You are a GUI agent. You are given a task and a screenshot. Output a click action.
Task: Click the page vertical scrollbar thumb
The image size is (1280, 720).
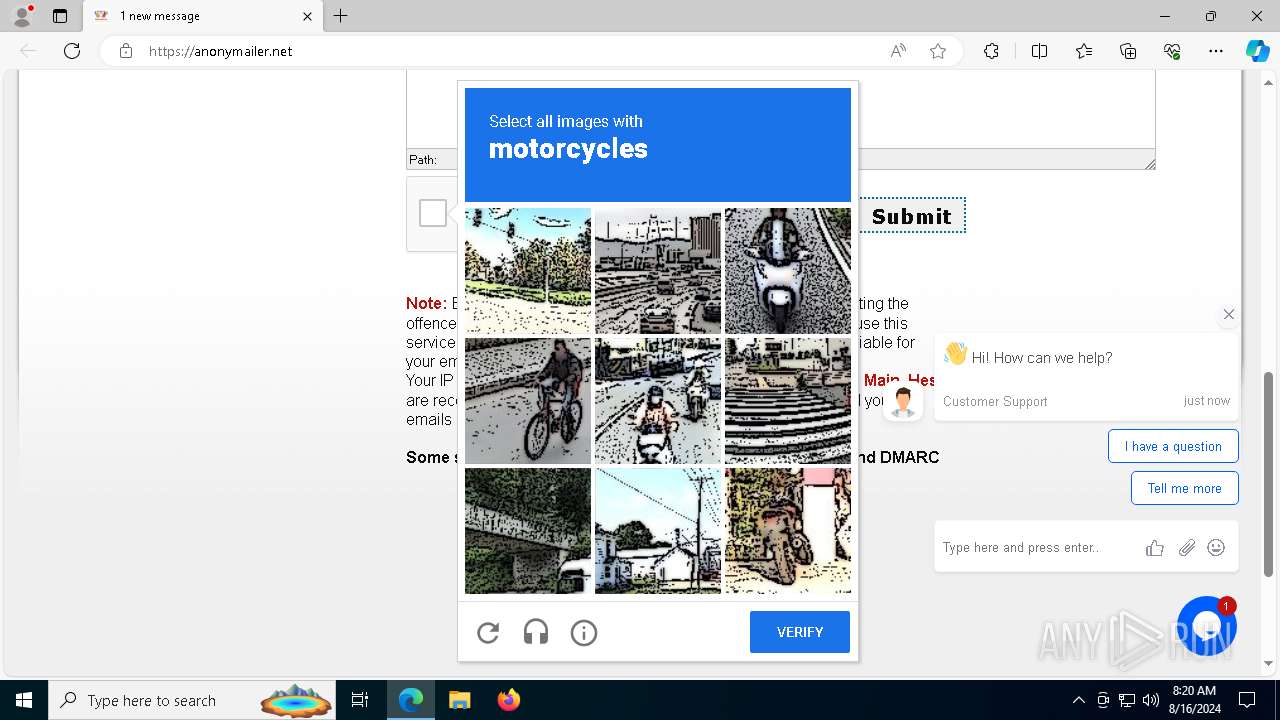point(1269,474)
